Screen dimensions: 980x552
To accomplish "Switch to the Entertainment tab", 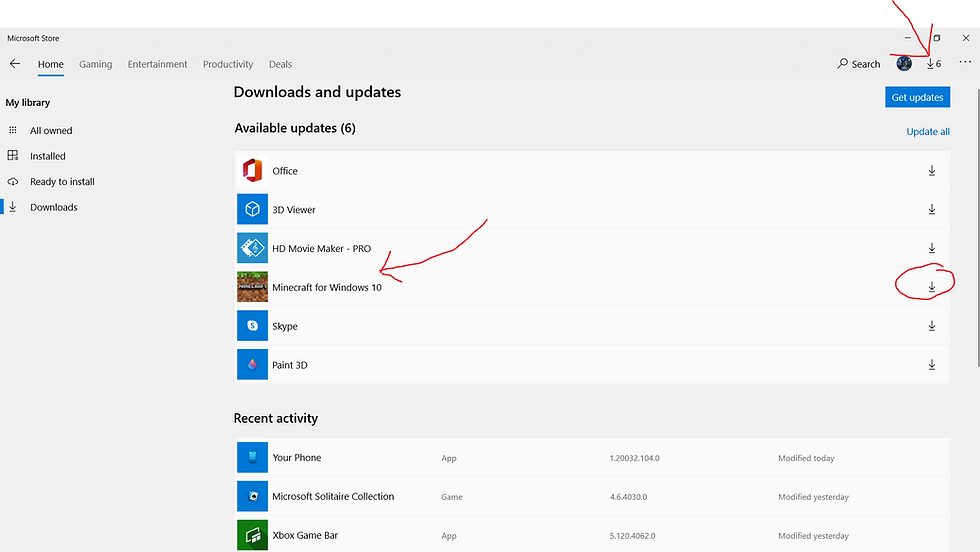I will pyautogui.click(x=158, y=64).
